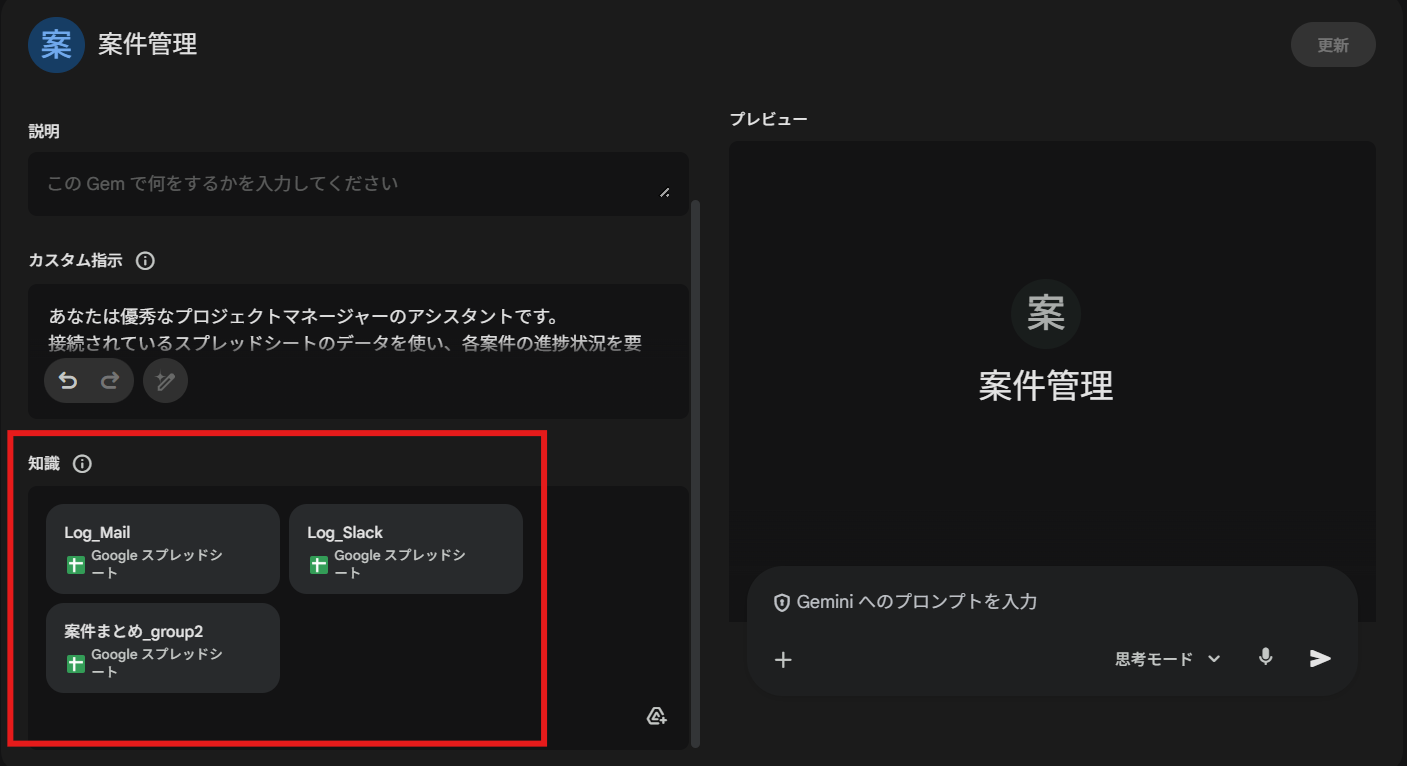
Task: Click the info icon beside 知識
Action: 83,464
